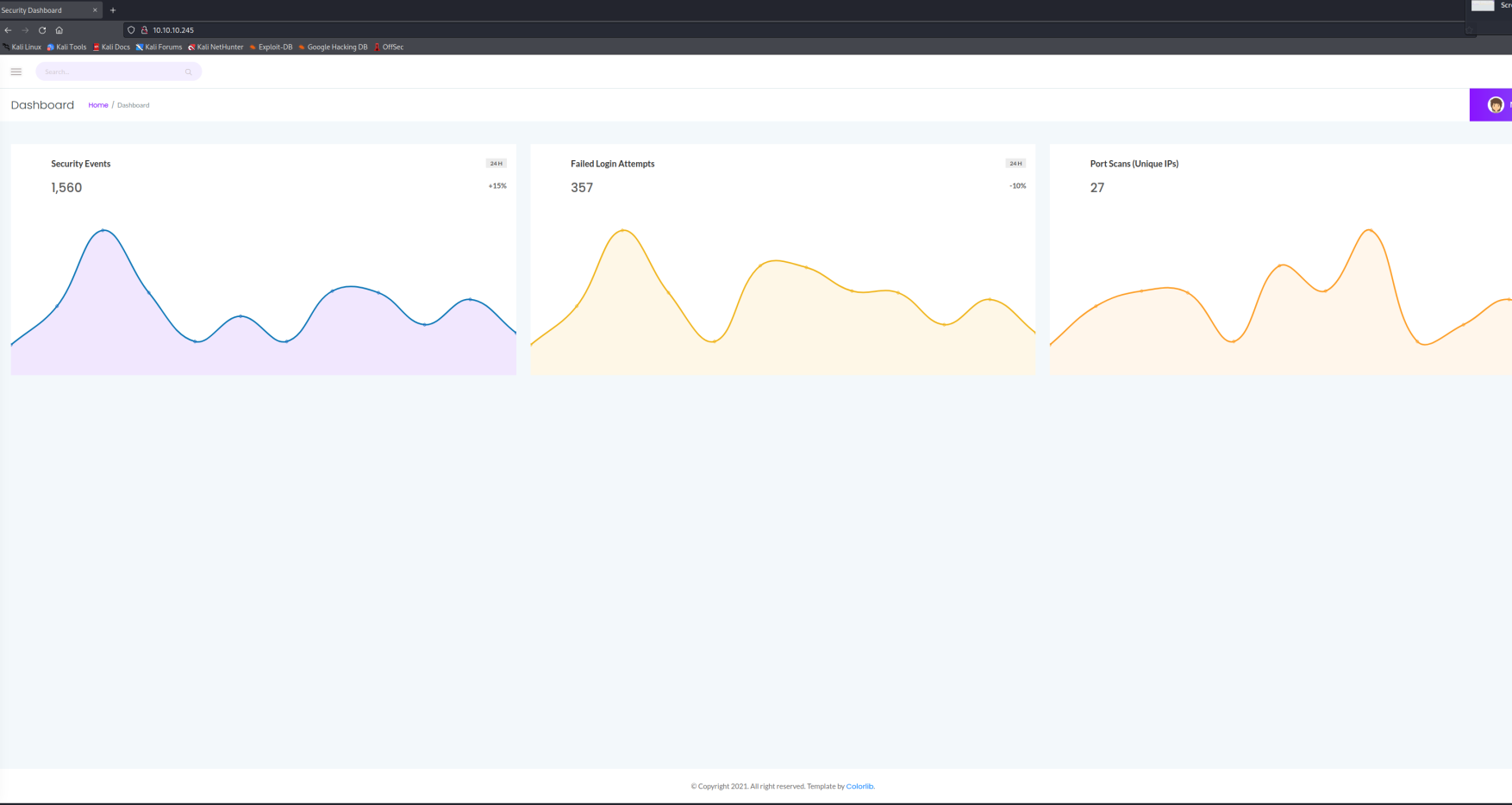The height and width of the screenshot is (805, 1512).
Task: Click the shield tracking protection icon
Action: point(131,30)
